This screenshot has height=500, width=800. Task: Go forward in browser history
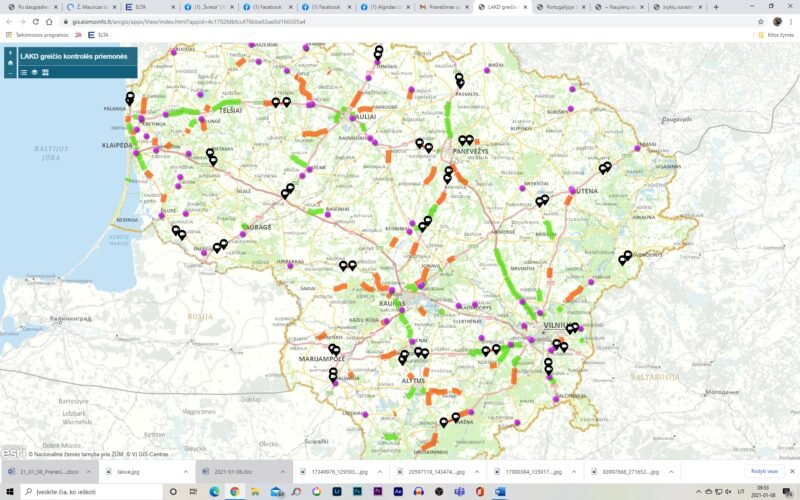pos(22,22)
